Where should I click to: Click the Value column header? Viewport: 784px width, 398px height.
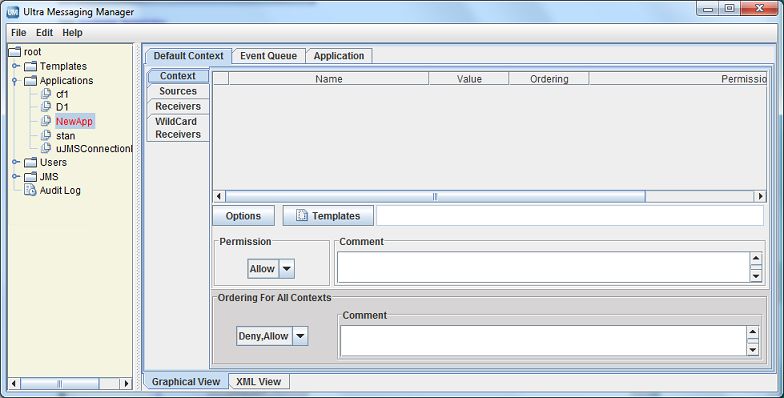tap(469, 79)
